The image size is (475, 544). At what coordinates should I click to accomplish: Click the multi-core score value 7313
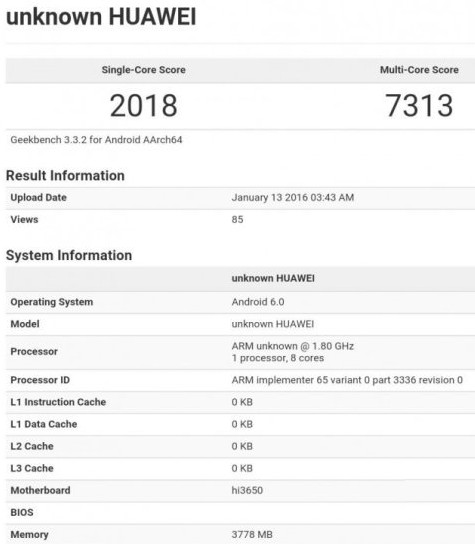pos(419,105)
